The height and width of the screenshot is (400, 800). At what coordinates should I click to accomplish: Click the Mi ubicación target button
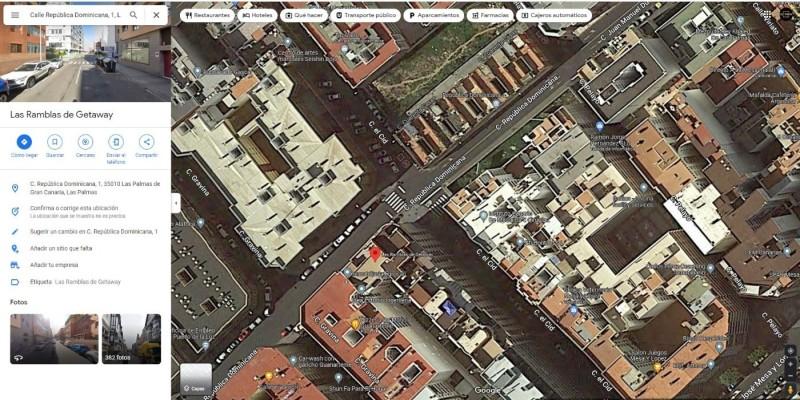790,351
